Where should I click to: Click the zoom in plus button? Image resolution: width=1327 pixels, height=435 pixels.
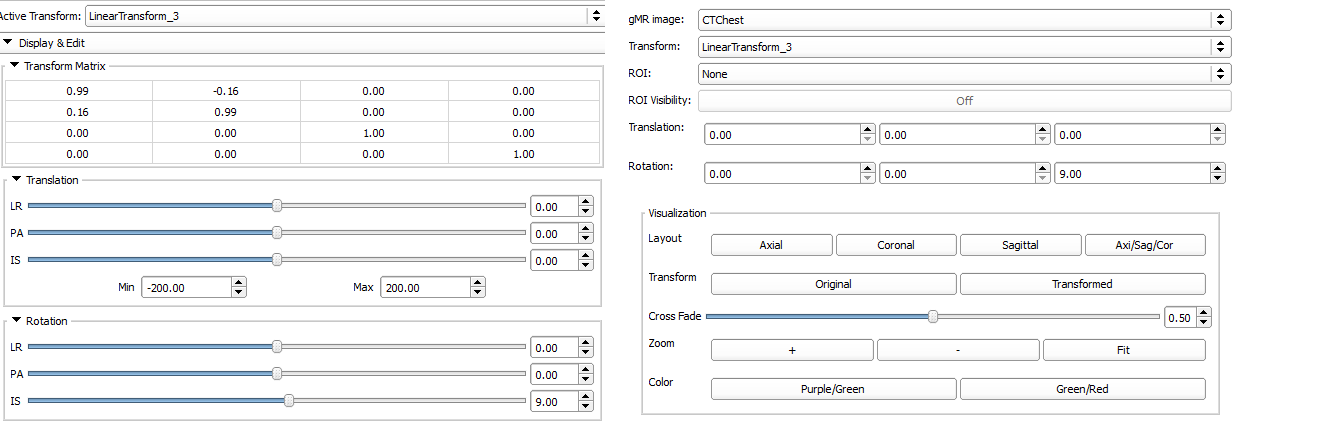coord(792,350)
